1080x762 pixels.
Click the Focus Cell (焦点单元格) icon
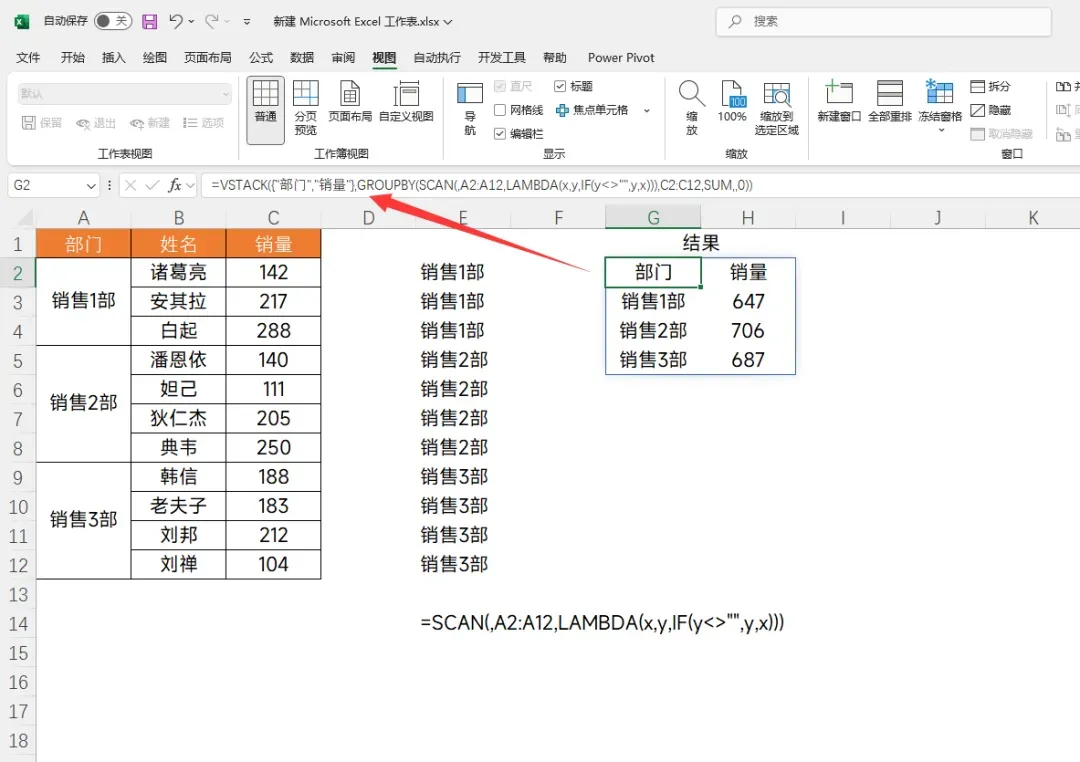tap(562, 110)
